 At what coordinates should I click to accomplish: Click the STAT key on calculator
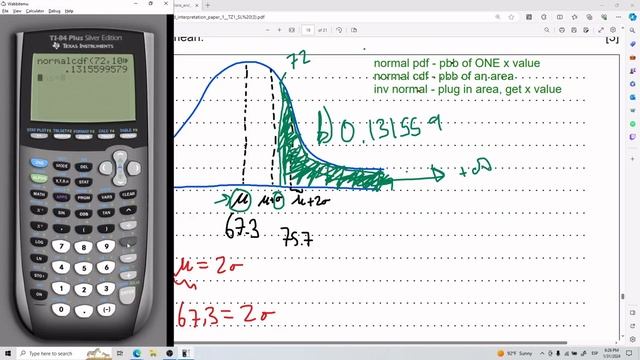tap(84, 182)
